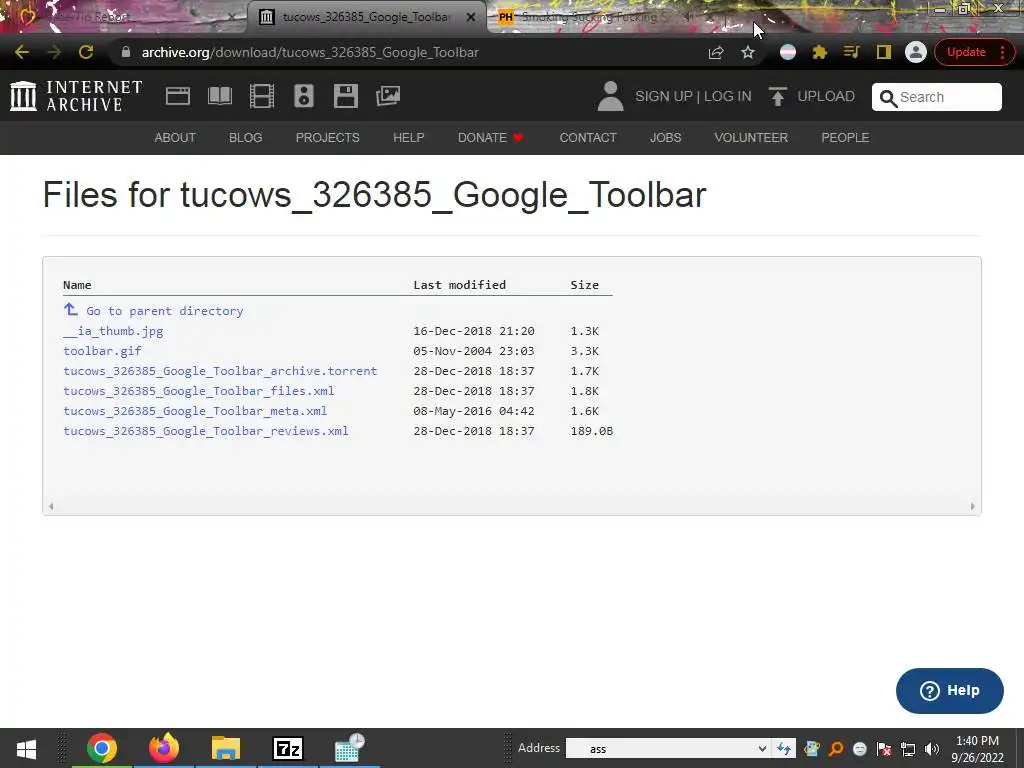Open the Google_Toolbar_meta.xml link
The height and width of the screenshot is (768, 1024).
click(195, 411)
